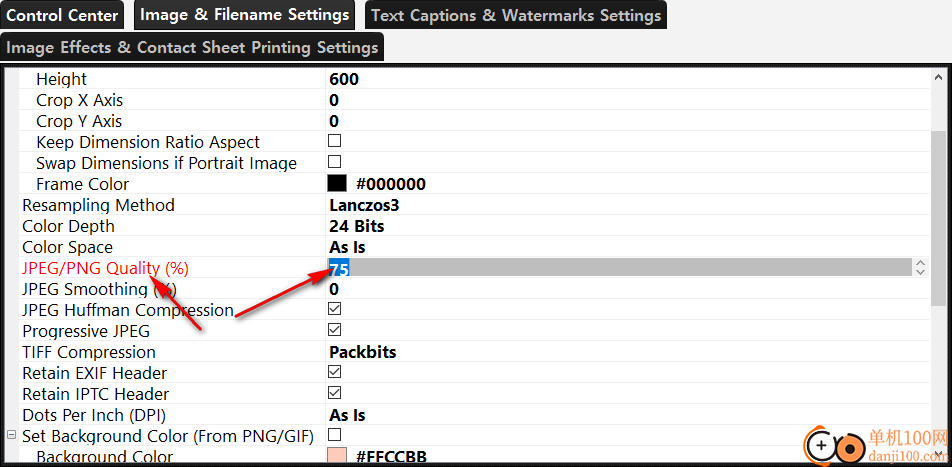Toggle Retain EXIF Header checkbox

pos(335,373)
